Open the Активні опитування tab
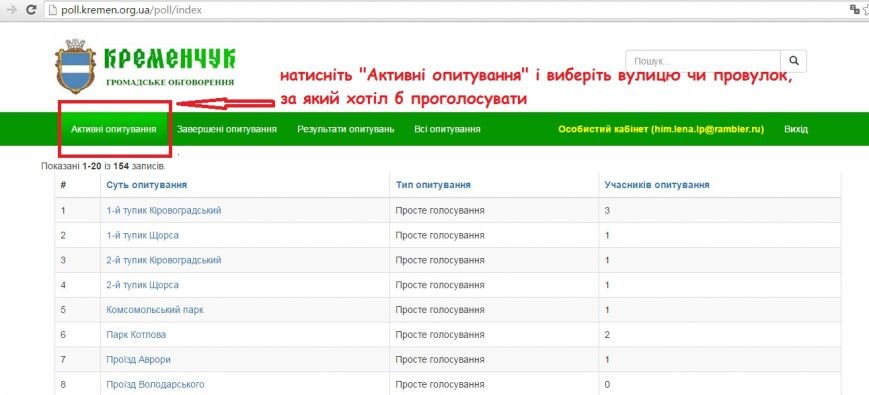This screenshot has height=395, width=869. point(114,129)
